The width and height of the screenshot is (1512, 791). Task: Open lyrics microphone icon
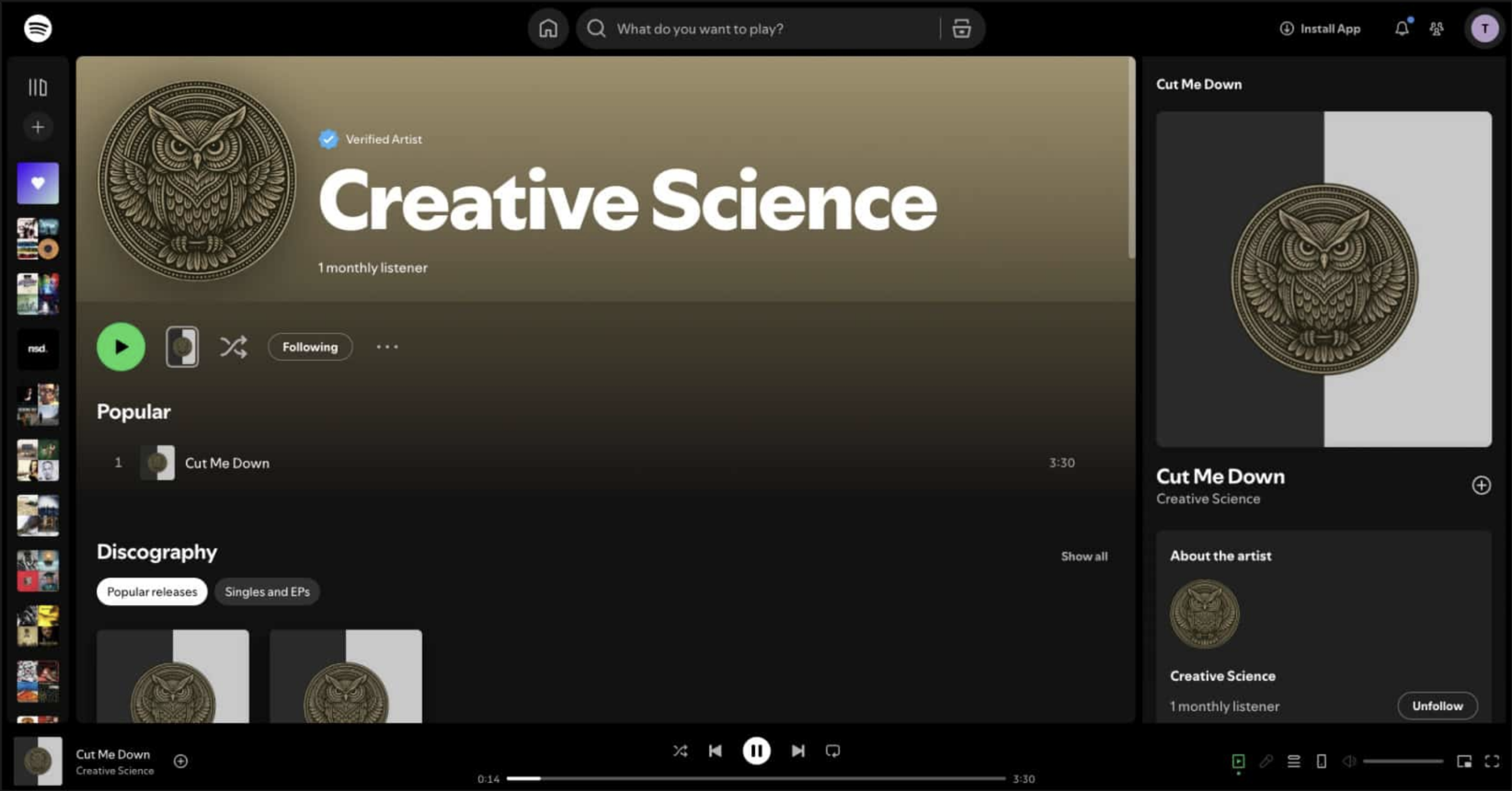click(x=1266, y=761)
